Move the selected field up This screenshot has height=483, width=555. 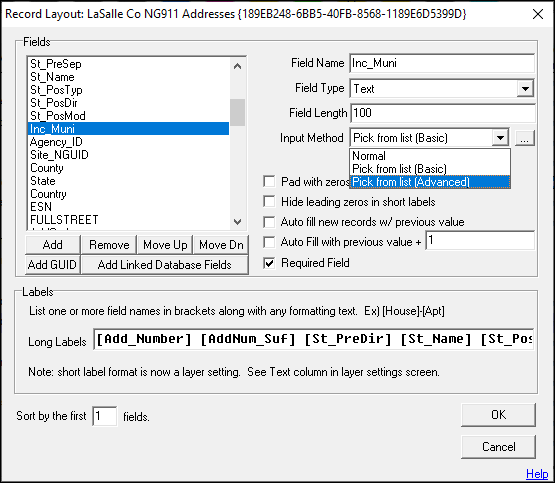(165, 245)
